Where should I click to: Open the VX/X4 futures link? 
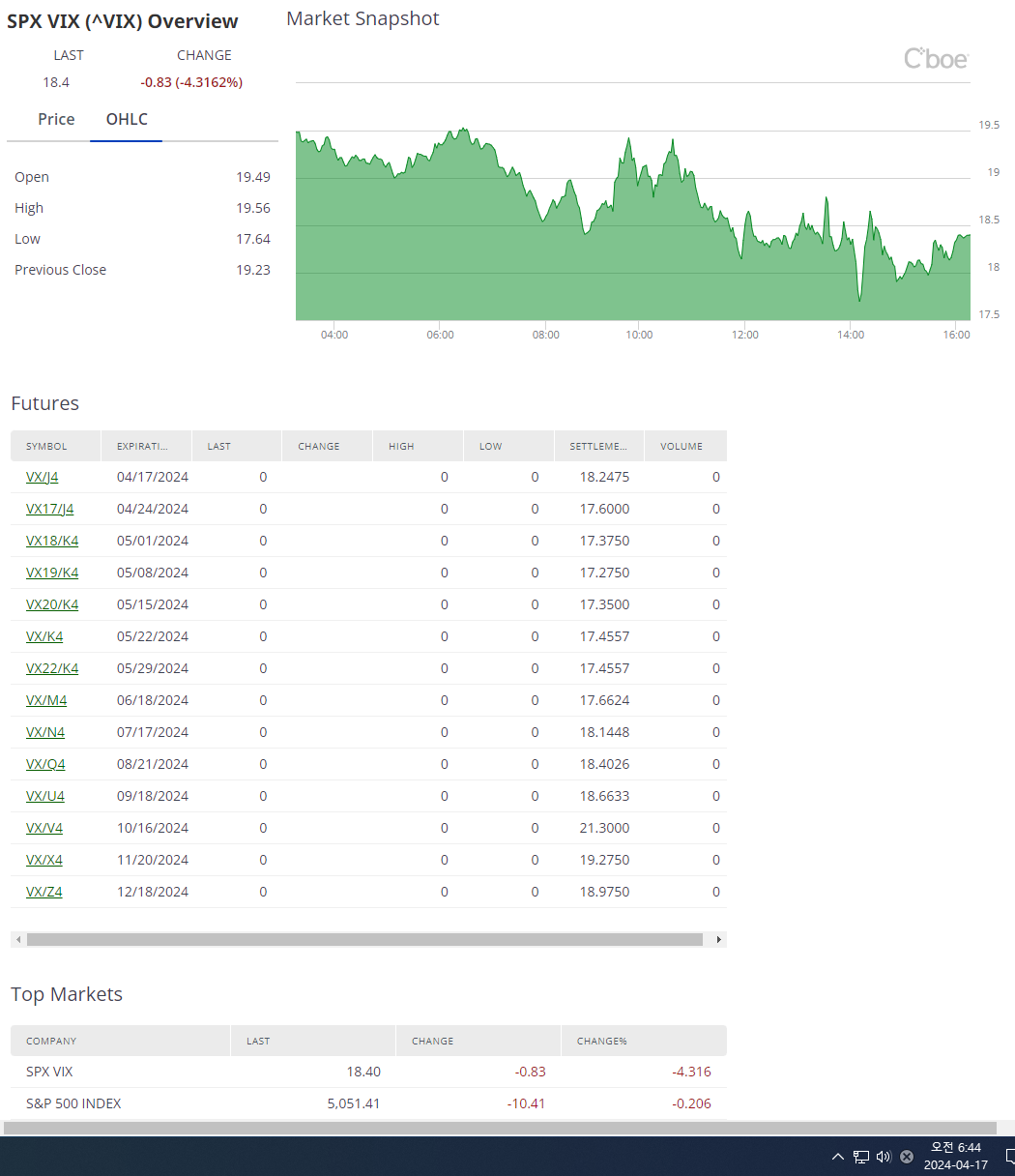pos(44,860)
